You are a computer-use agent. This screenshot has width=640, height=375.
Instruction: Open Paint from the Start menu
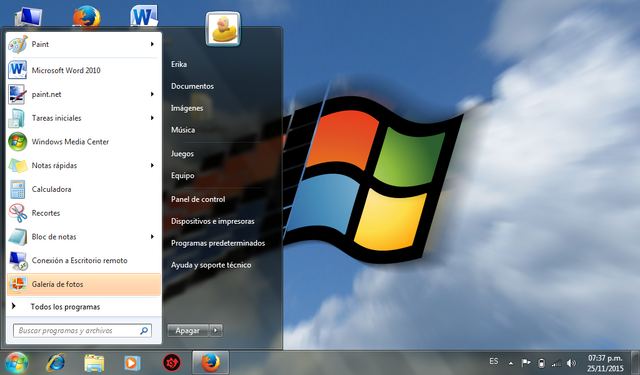[84, 44]
